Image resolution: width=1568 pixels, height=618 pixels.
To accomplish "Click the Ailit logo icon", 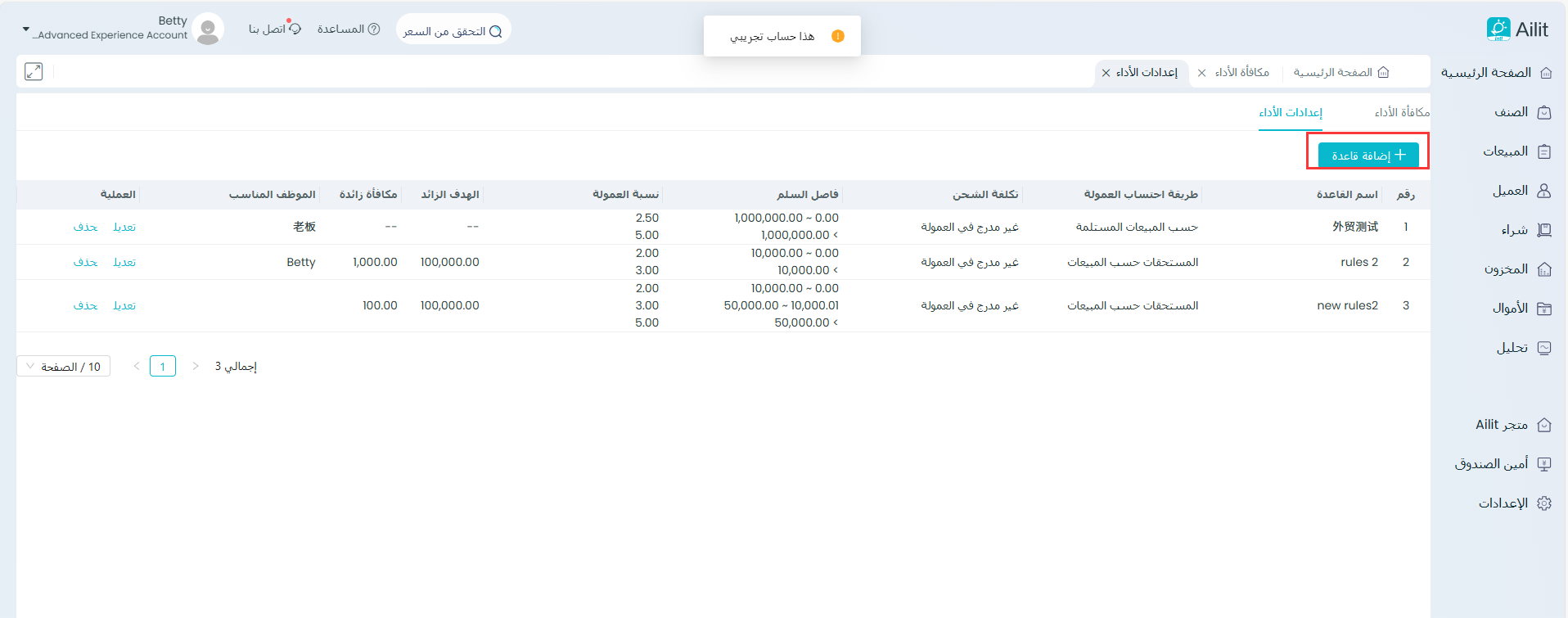I will coord(1498,29).
